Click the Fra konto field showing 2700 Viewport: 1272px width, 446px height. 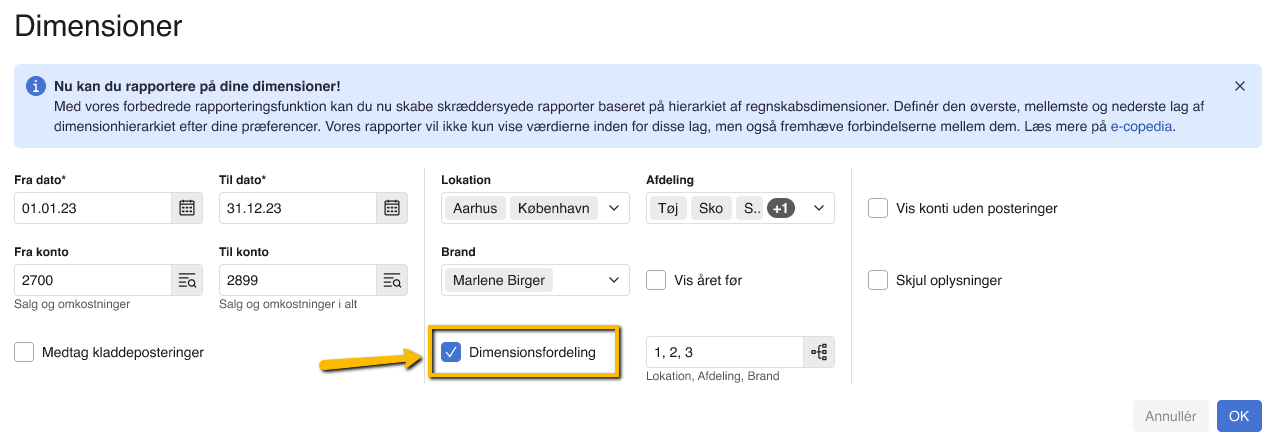[x=93, y=280]
